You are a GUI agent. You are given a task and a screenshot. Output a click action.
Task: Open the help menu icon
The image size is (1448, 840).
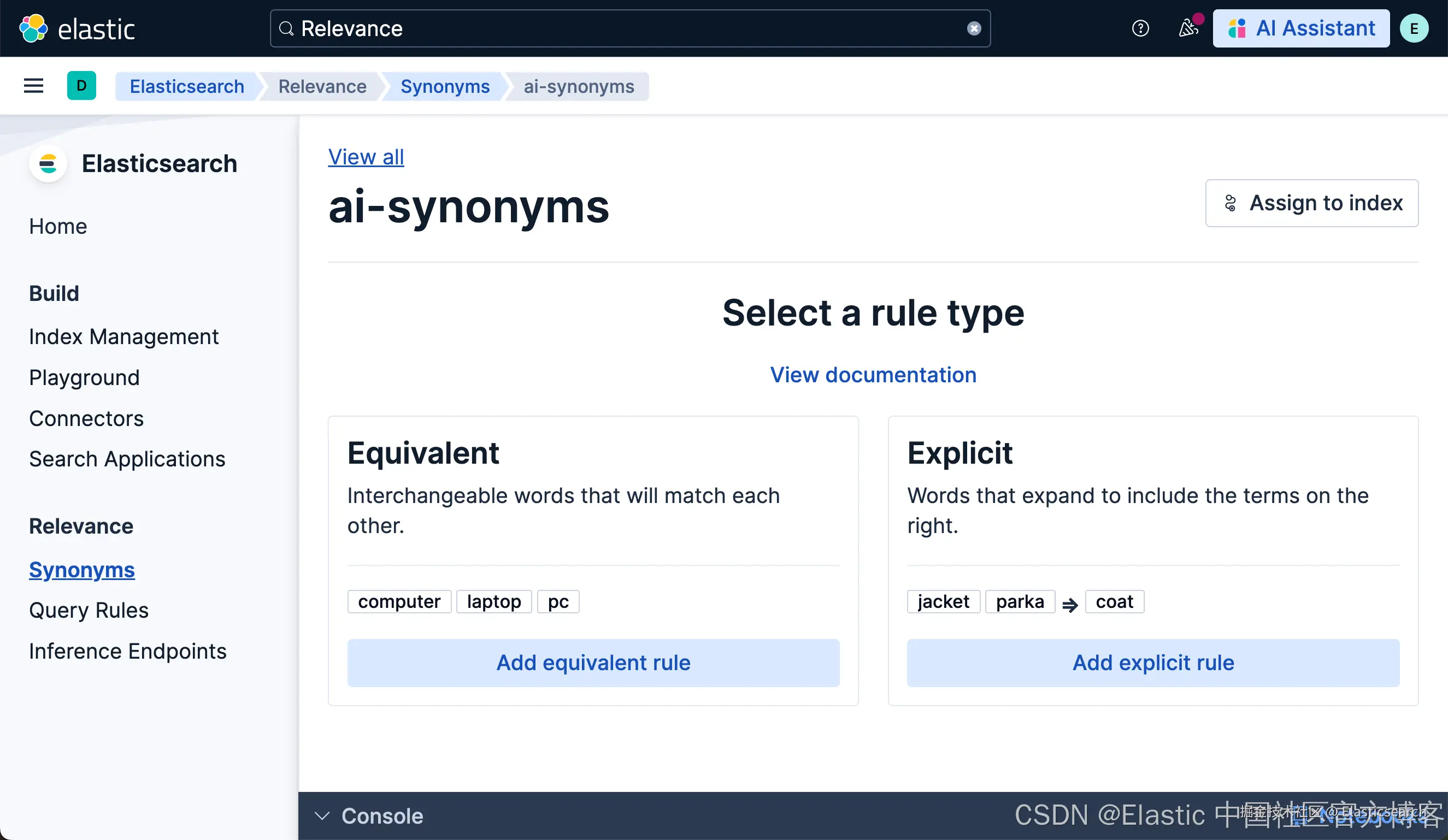(x=1140, y=28)
